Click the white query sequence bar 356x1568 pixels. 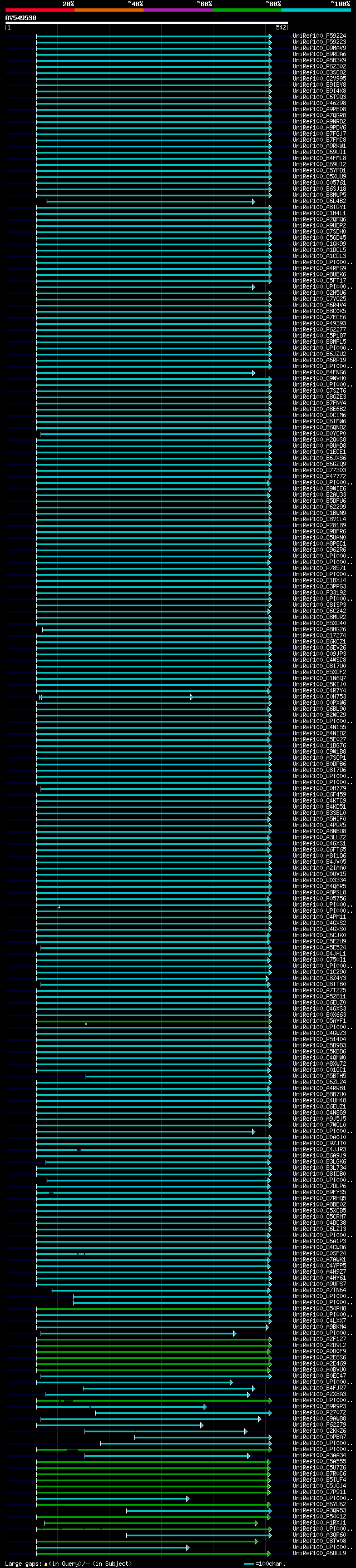pos(147,22)
